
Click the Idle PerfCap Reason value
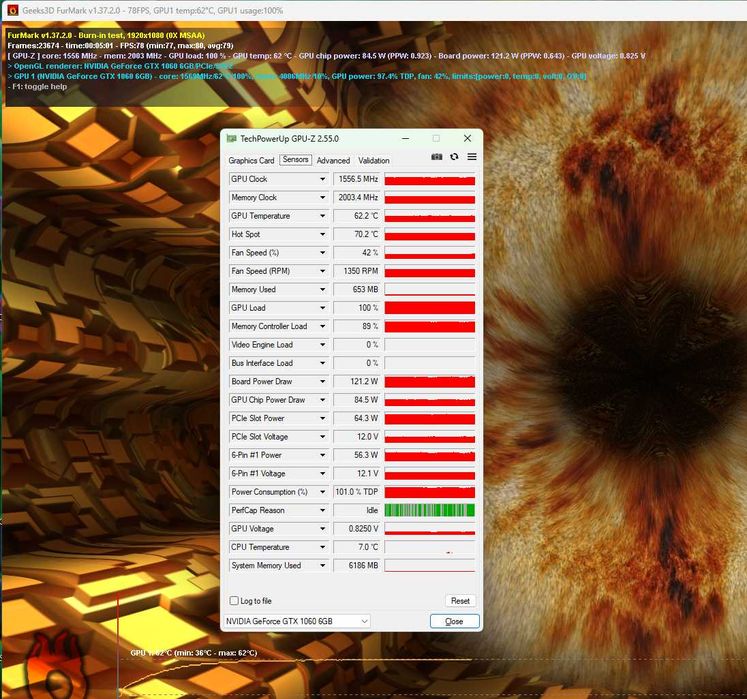coord(356,510)
